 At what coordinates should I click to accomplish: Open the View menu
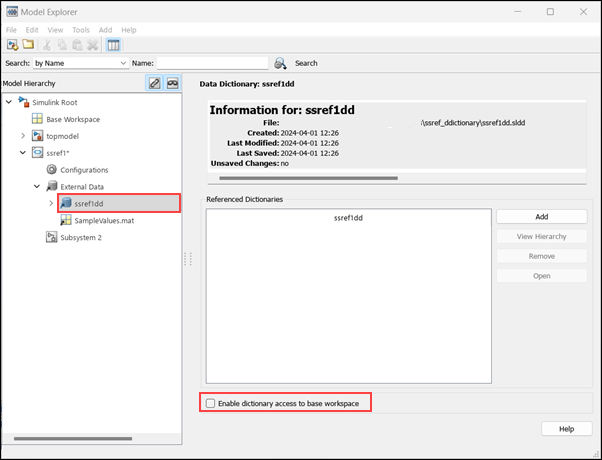tap(55, 30)
